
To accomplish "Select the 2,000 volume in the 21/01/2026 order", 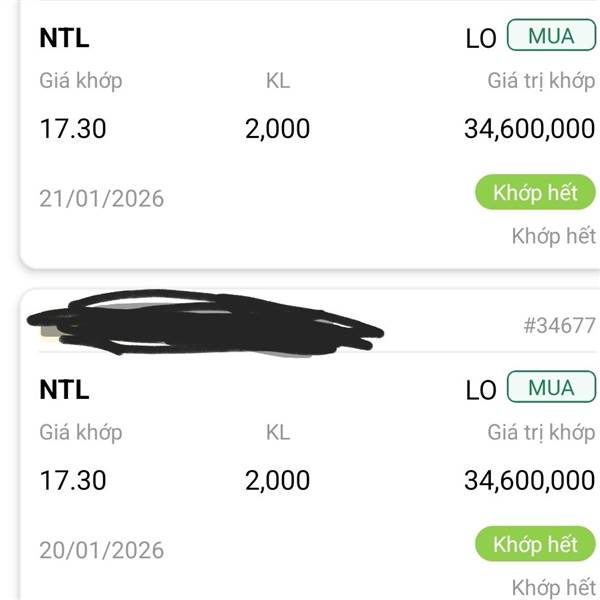I will (277, 129).
